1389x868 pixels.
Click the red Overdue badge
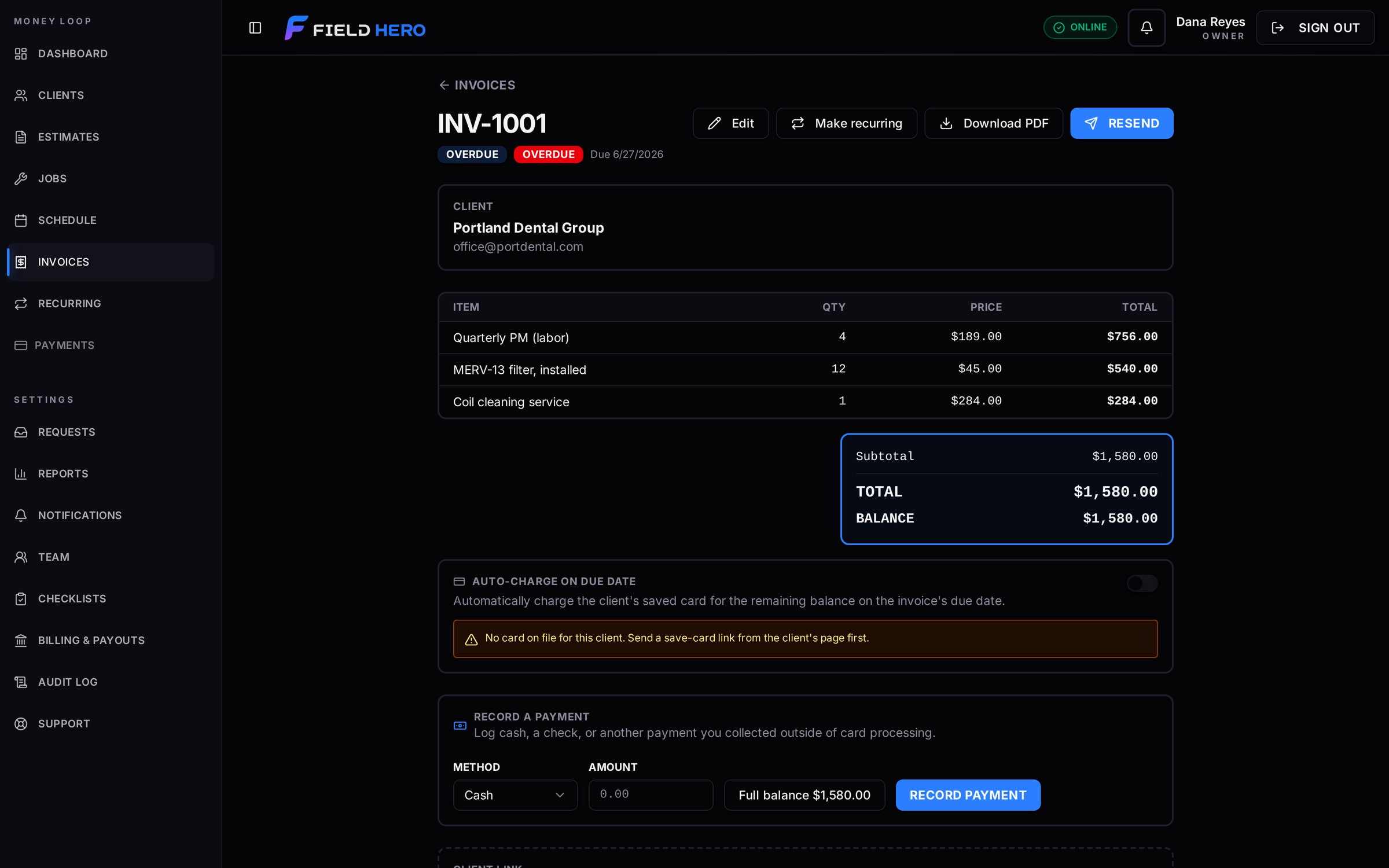[548, 155]
